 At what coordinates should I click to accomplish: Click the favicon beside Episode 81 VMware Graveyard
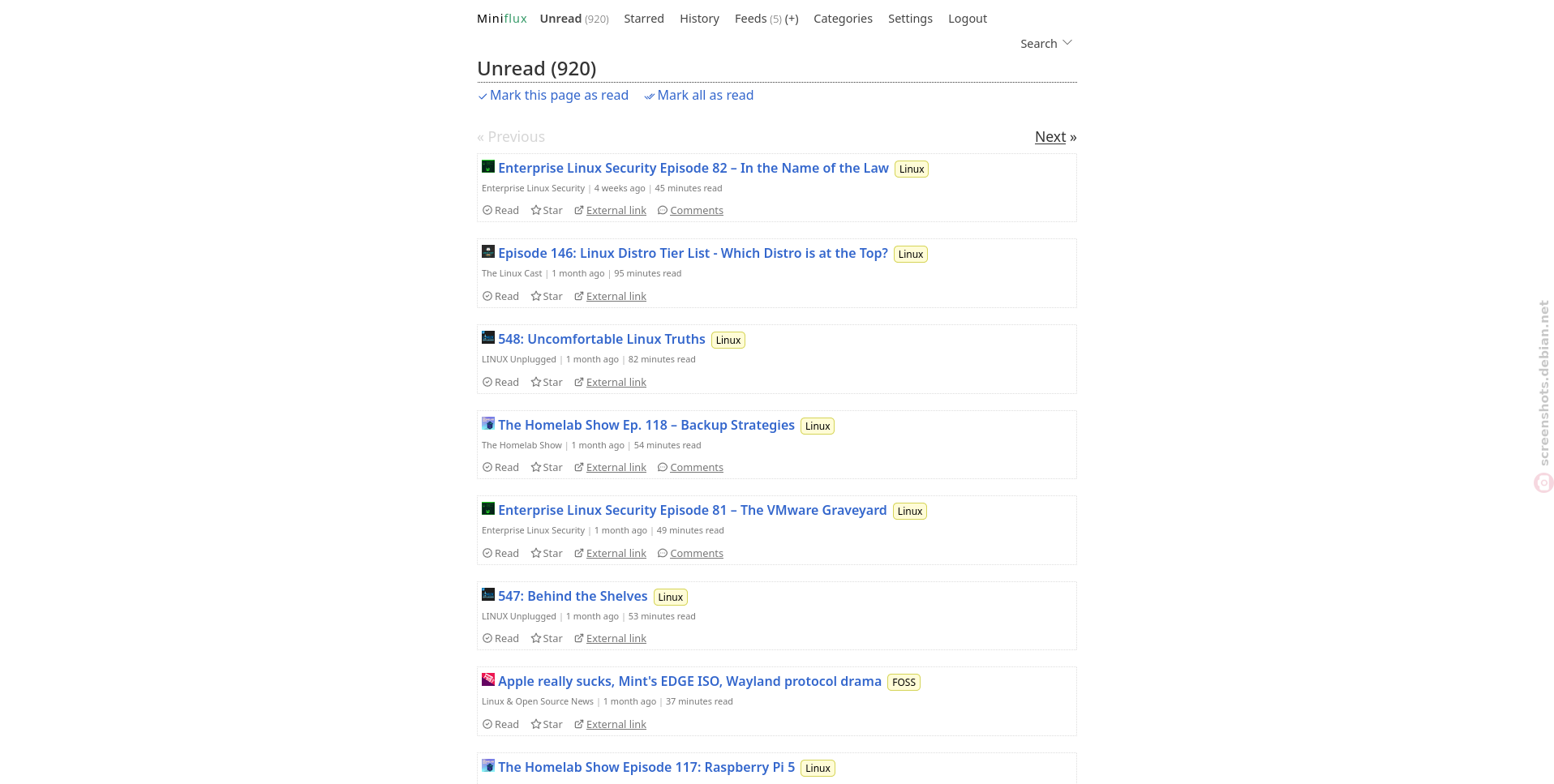[x=488, y=508]
